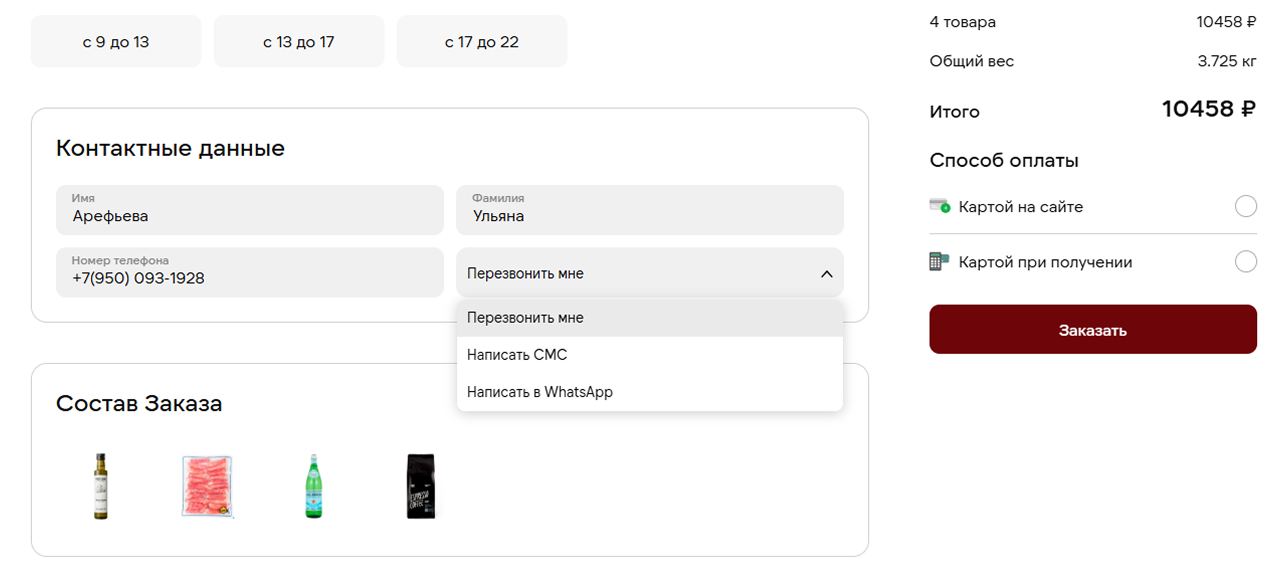Collapse the contact method dropdown chevron
The image size is (1281, 578).
point(826,274)
